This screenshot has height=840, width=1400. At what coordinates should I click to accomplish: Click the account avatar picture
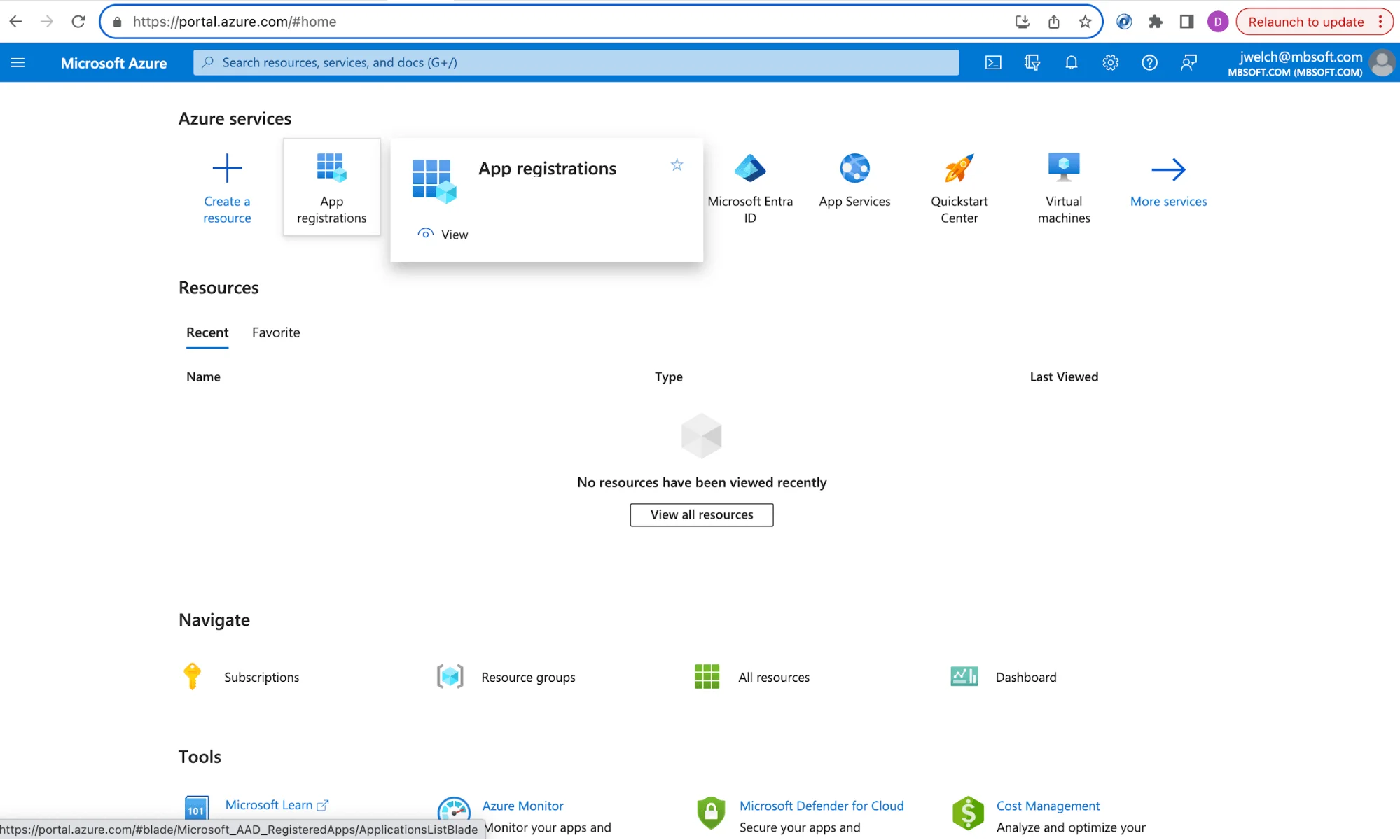tap(1382, 63)
